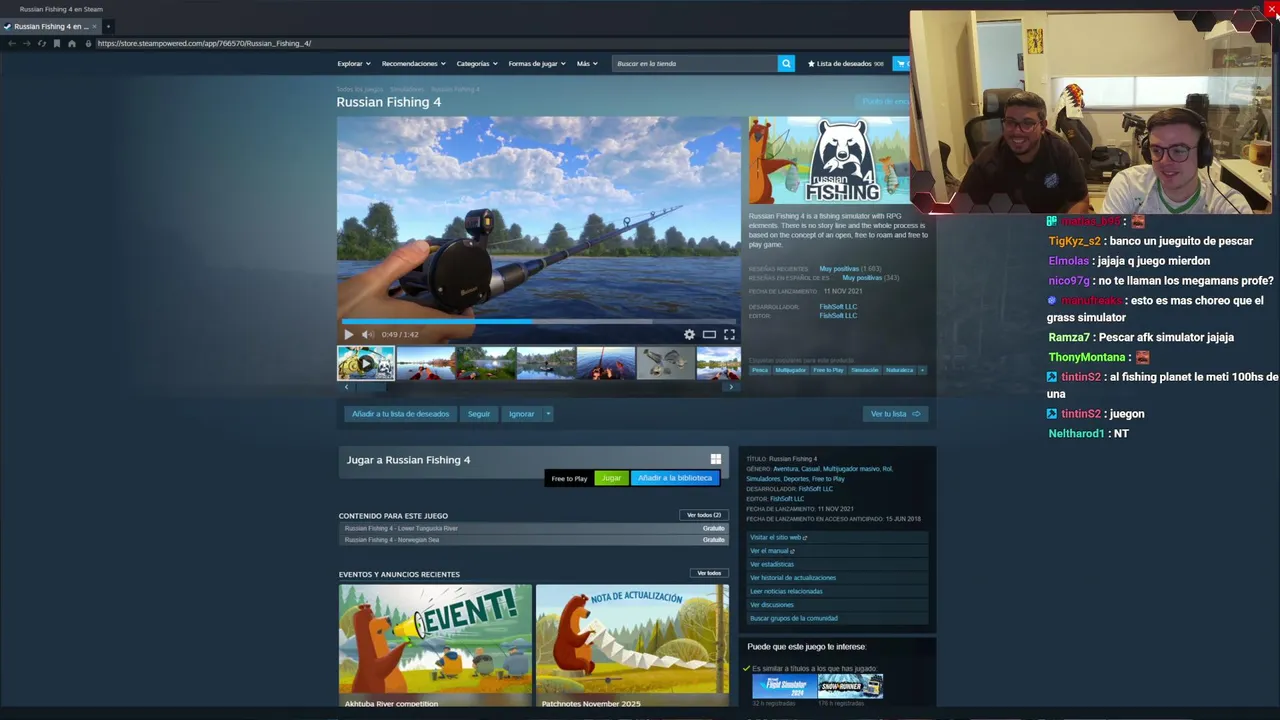
Task: Open the Patchnotes November 2025 card
Action: (632, 645)
